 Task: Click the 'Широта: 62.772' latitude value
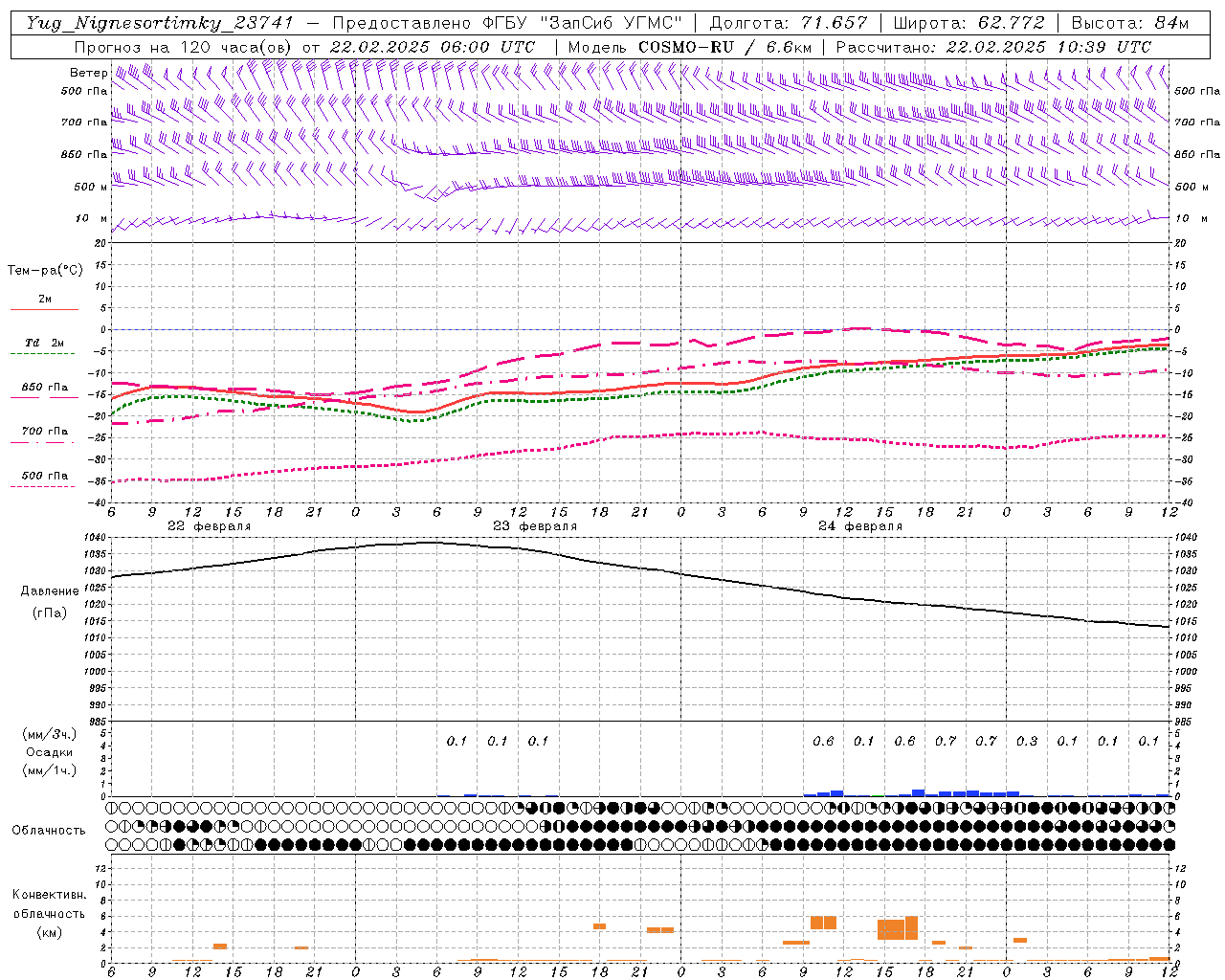point(969,23)
